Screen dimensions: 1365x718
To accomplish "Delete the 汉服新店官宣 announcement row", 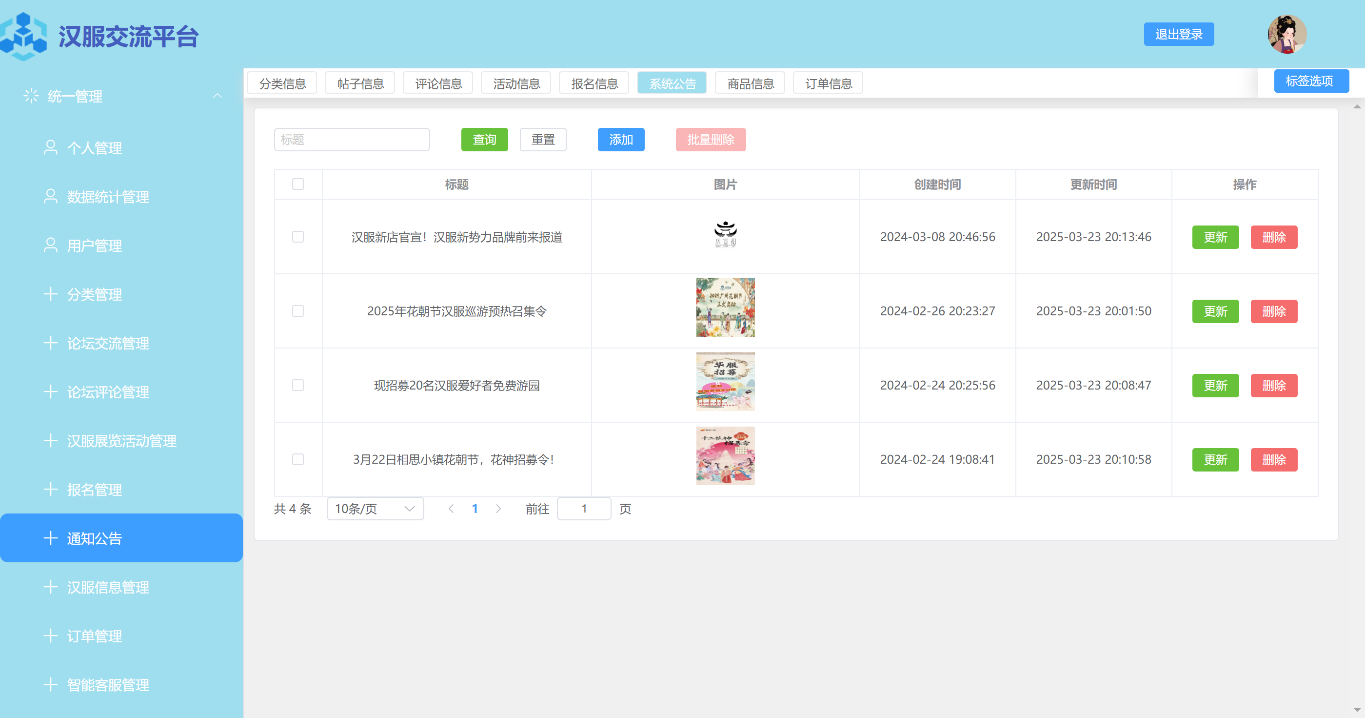I will 1274,237.
